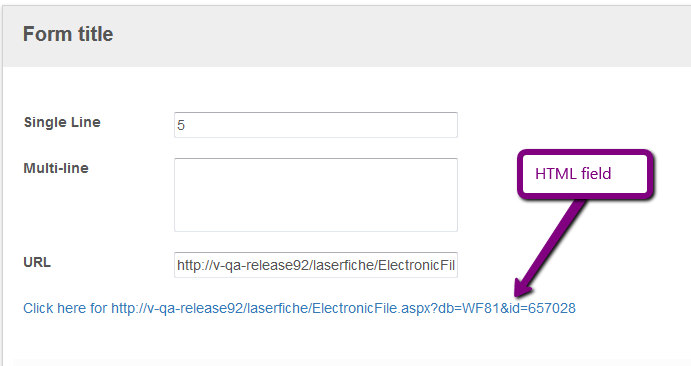Click the words 'Click here for' in link
Viewport: 691px width, 366px height.
tap(65, 308)
